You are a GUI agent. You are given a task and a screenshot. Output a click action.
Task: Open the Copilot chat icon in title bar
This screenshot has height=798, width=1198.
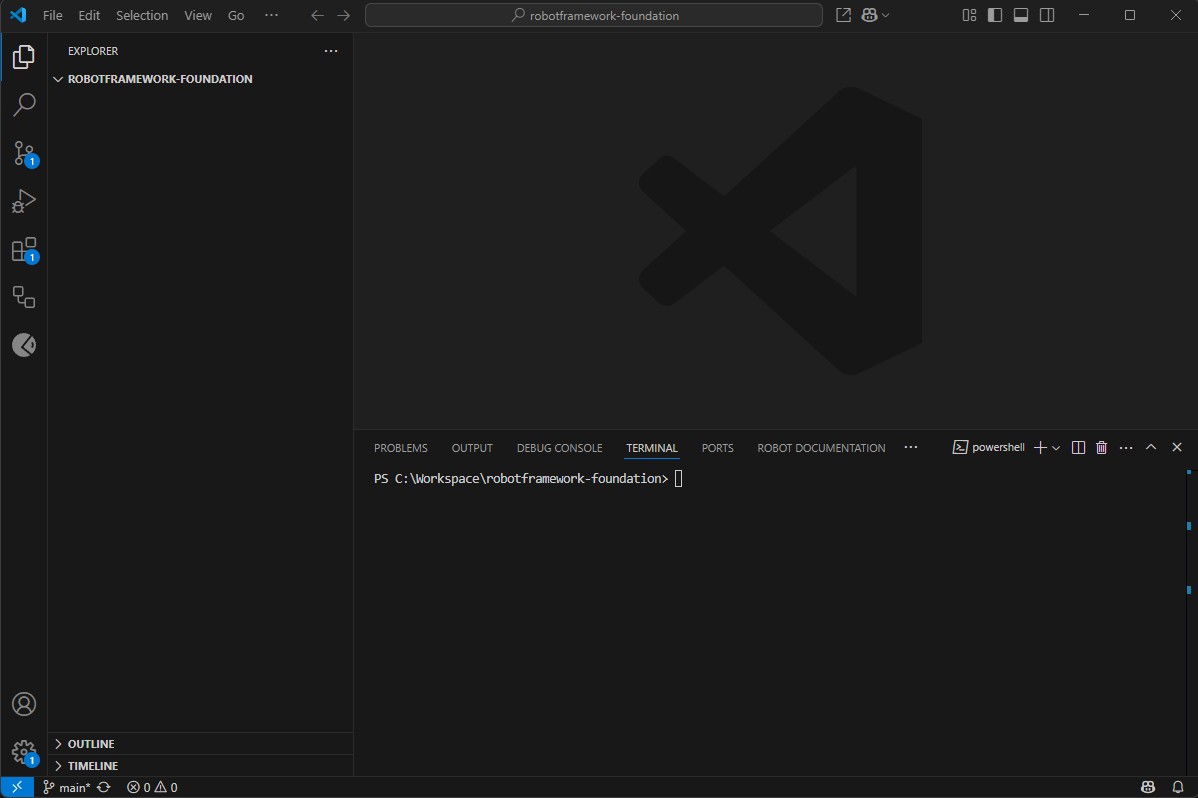869,15
